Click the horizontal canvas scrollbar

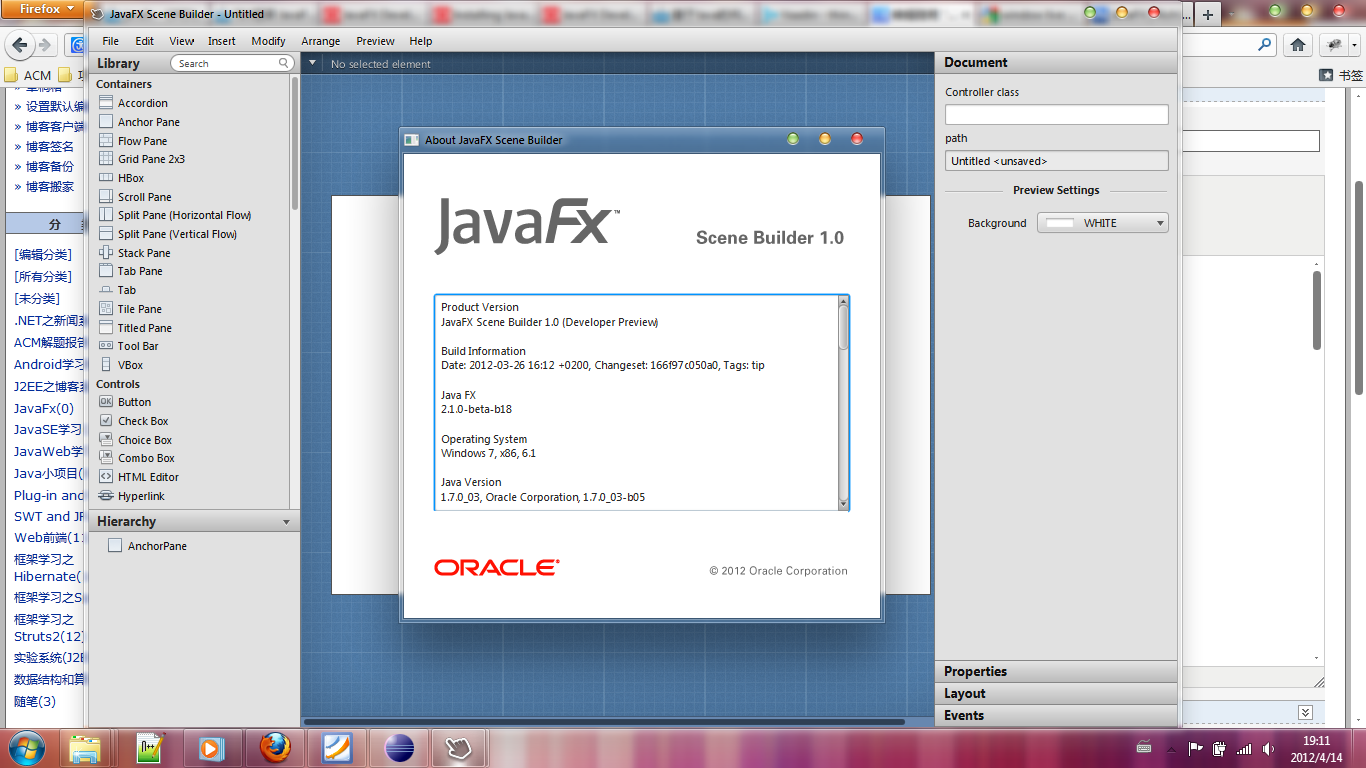pyautogui.click(x=604, y=721)
